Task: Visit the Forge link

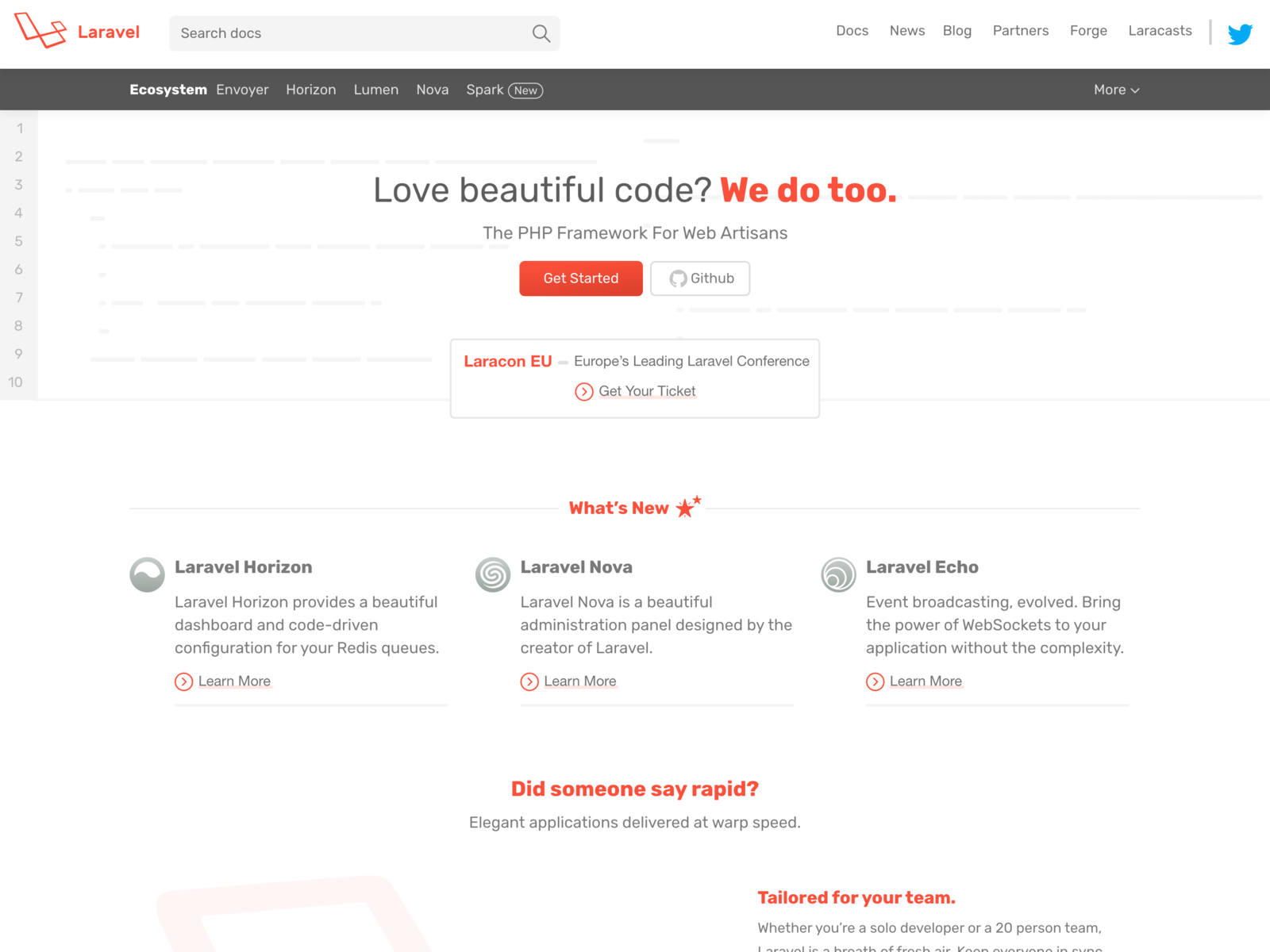Action: coord(1088,31)
